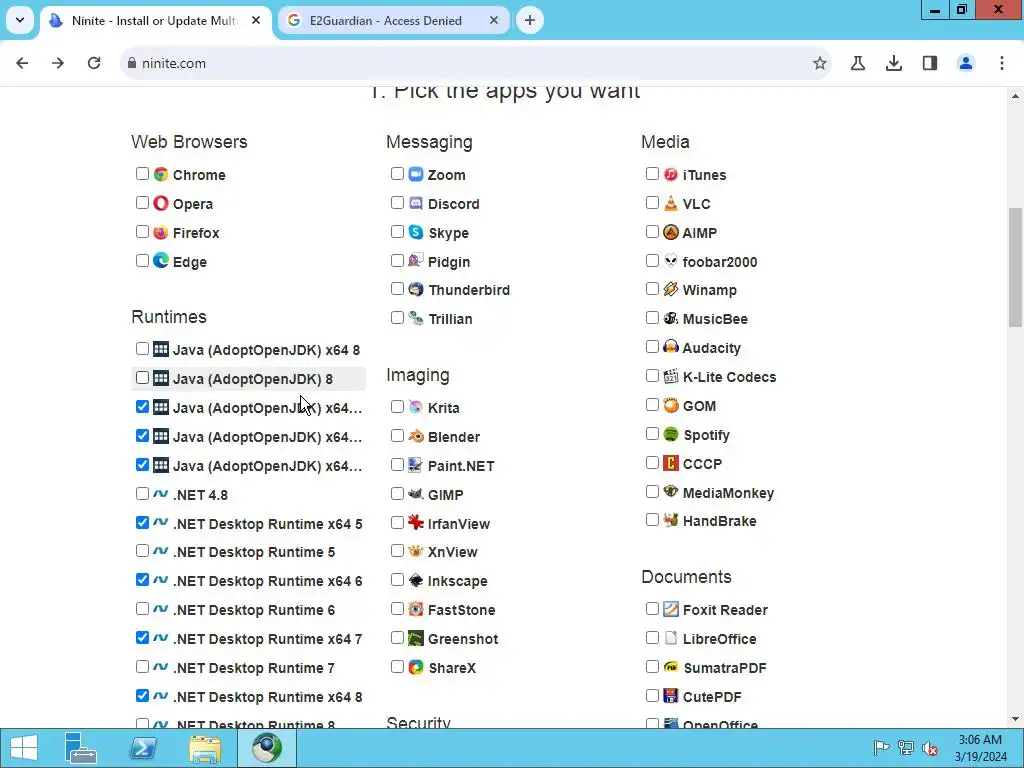The width and height of the screenshot is (1024, 768).
Task: Click the ShareX app icon
Action: point(416,667)
